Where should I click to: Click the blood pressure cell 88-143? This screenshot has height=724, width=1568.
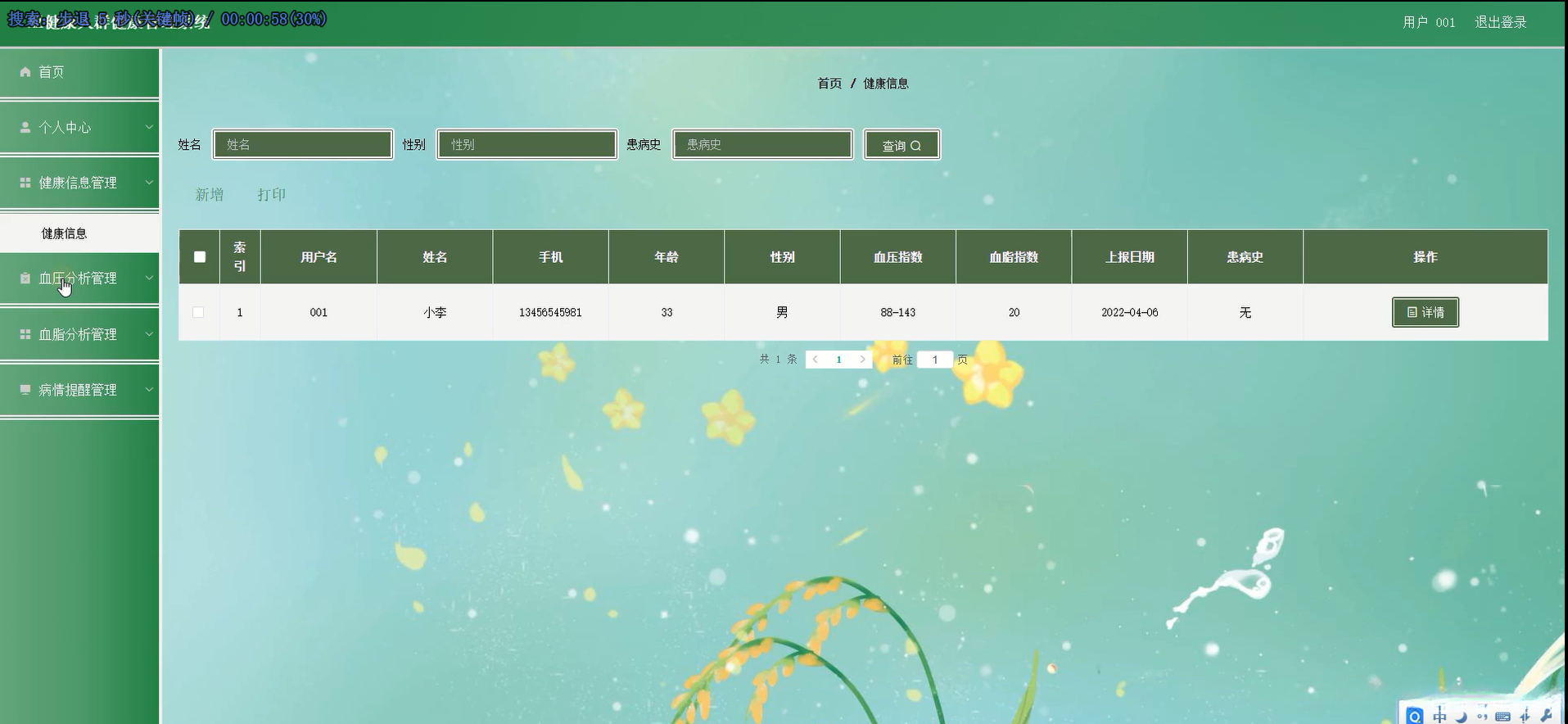pyautogui.click(x=898, y=312)
